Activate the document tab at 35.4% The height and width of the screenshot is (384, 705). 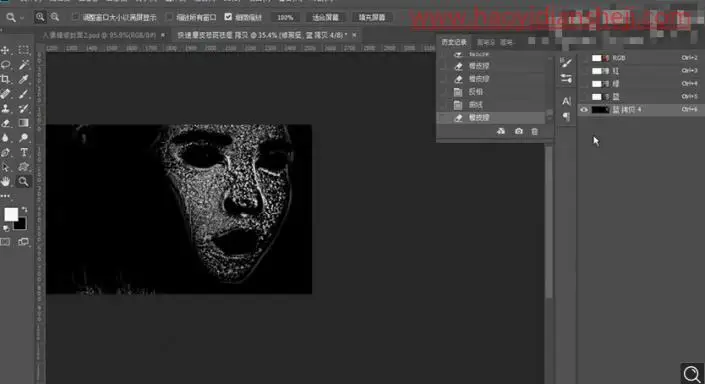click(262, 35)
